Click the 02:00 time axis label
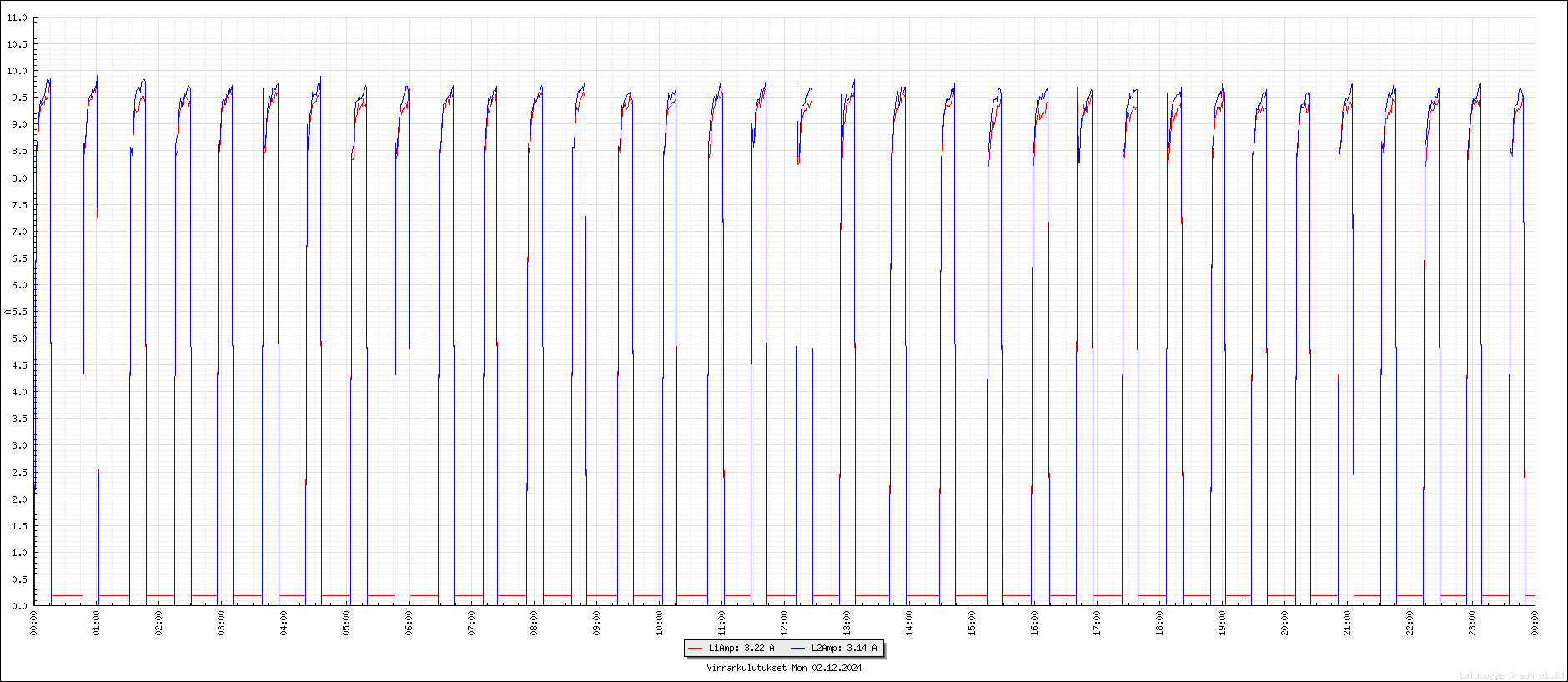The height and width of the screenshot is (682, 1568). (159, 624)
